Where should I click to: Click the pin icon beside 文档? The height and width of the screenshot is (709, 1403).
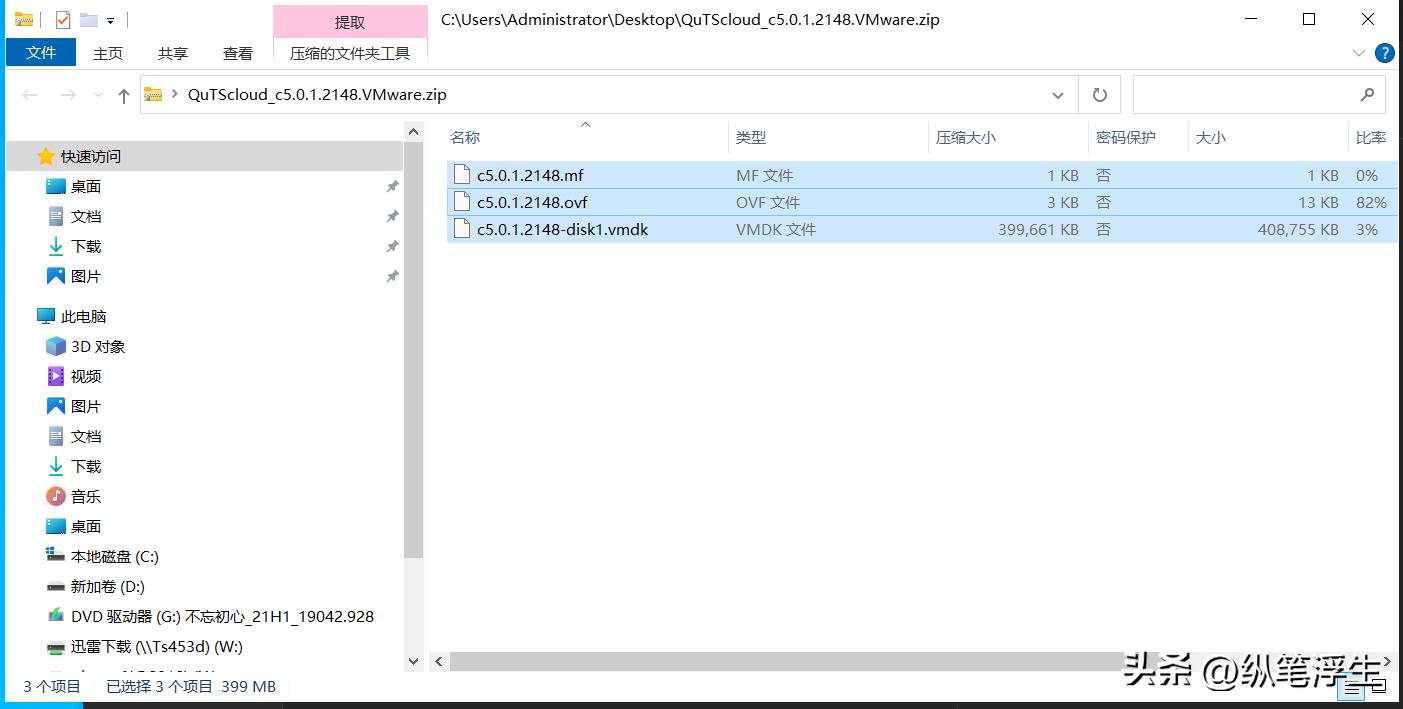[392, 217]
